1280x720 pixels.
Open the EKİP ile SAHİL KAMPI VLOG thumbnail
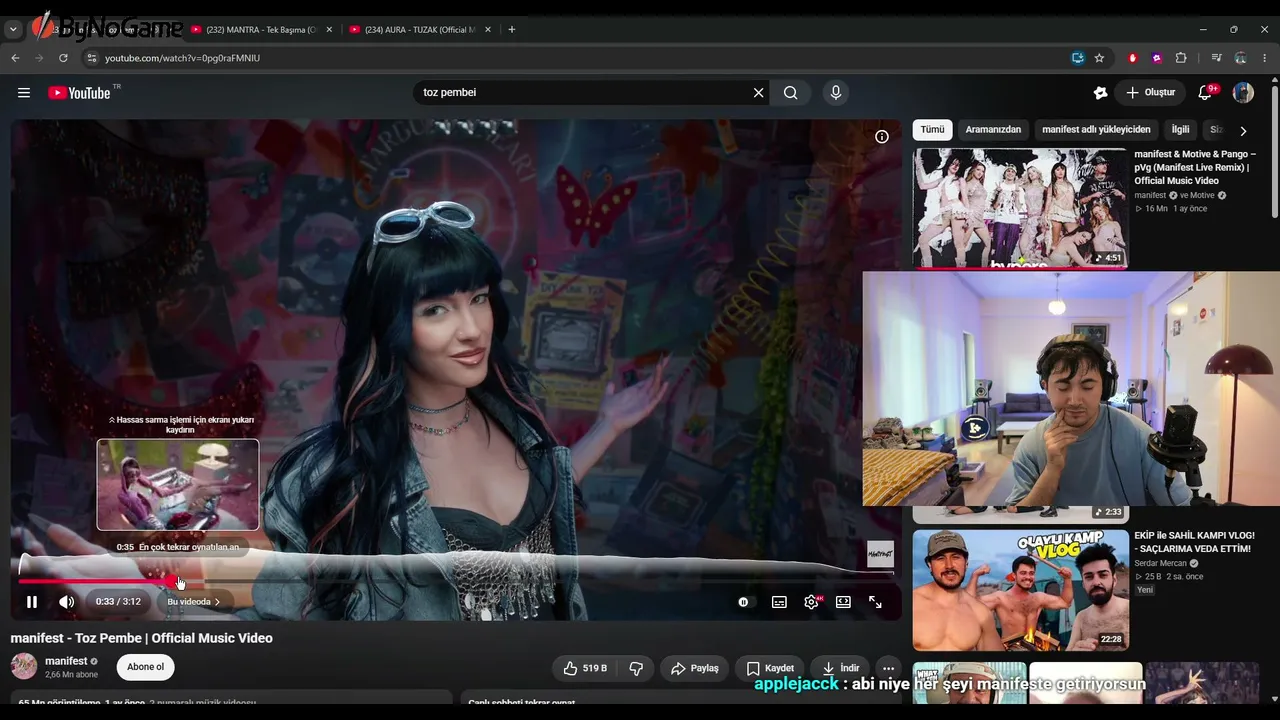[x=1020, y=590]
